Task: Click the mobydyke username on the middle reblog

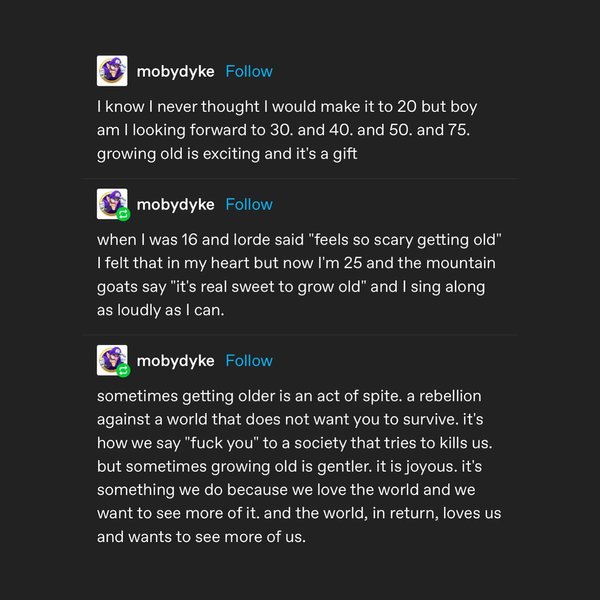Action: (175, 204)
